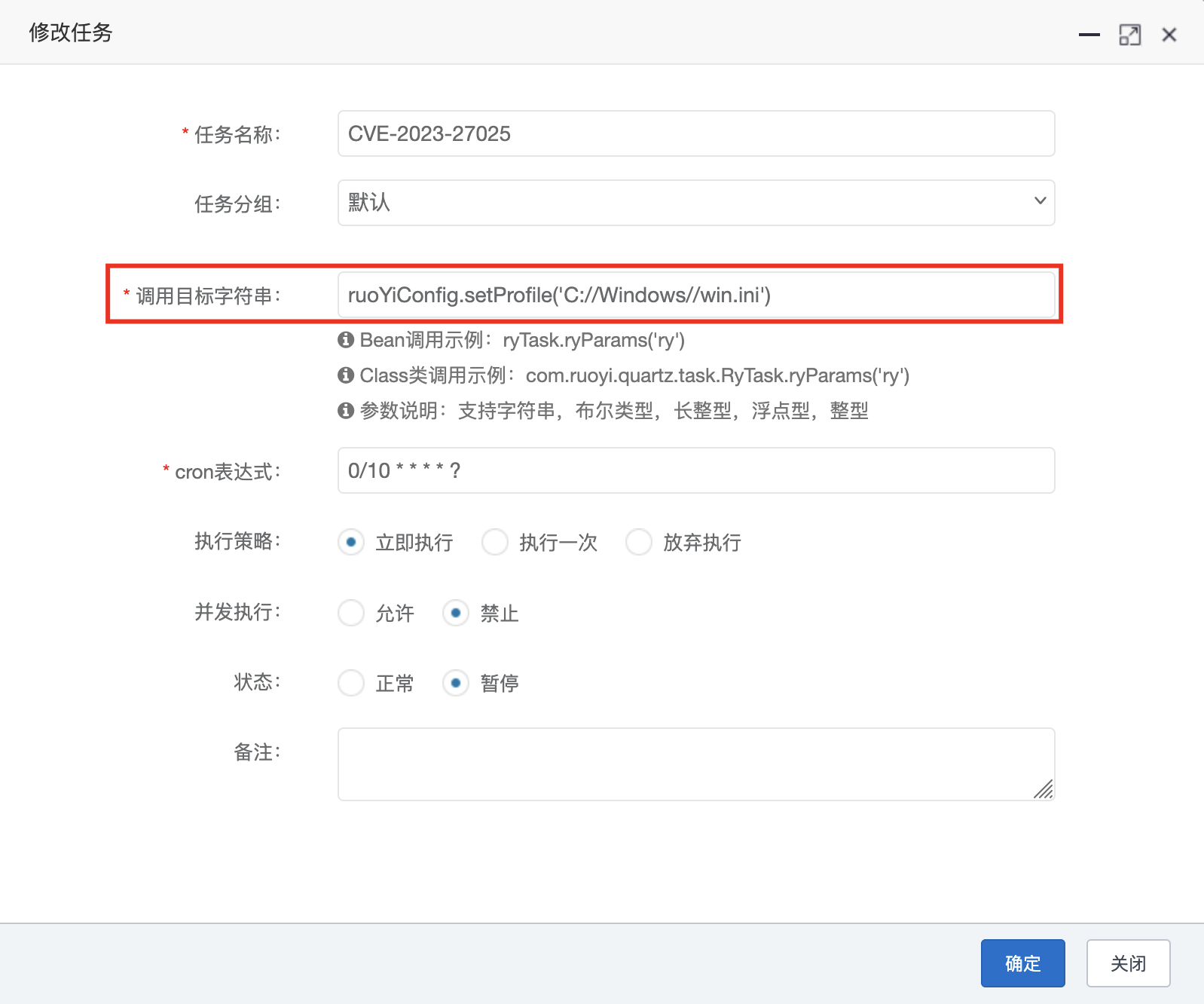
Task: Maximize the 修改任务 dialog
Action: point(1129,35)
